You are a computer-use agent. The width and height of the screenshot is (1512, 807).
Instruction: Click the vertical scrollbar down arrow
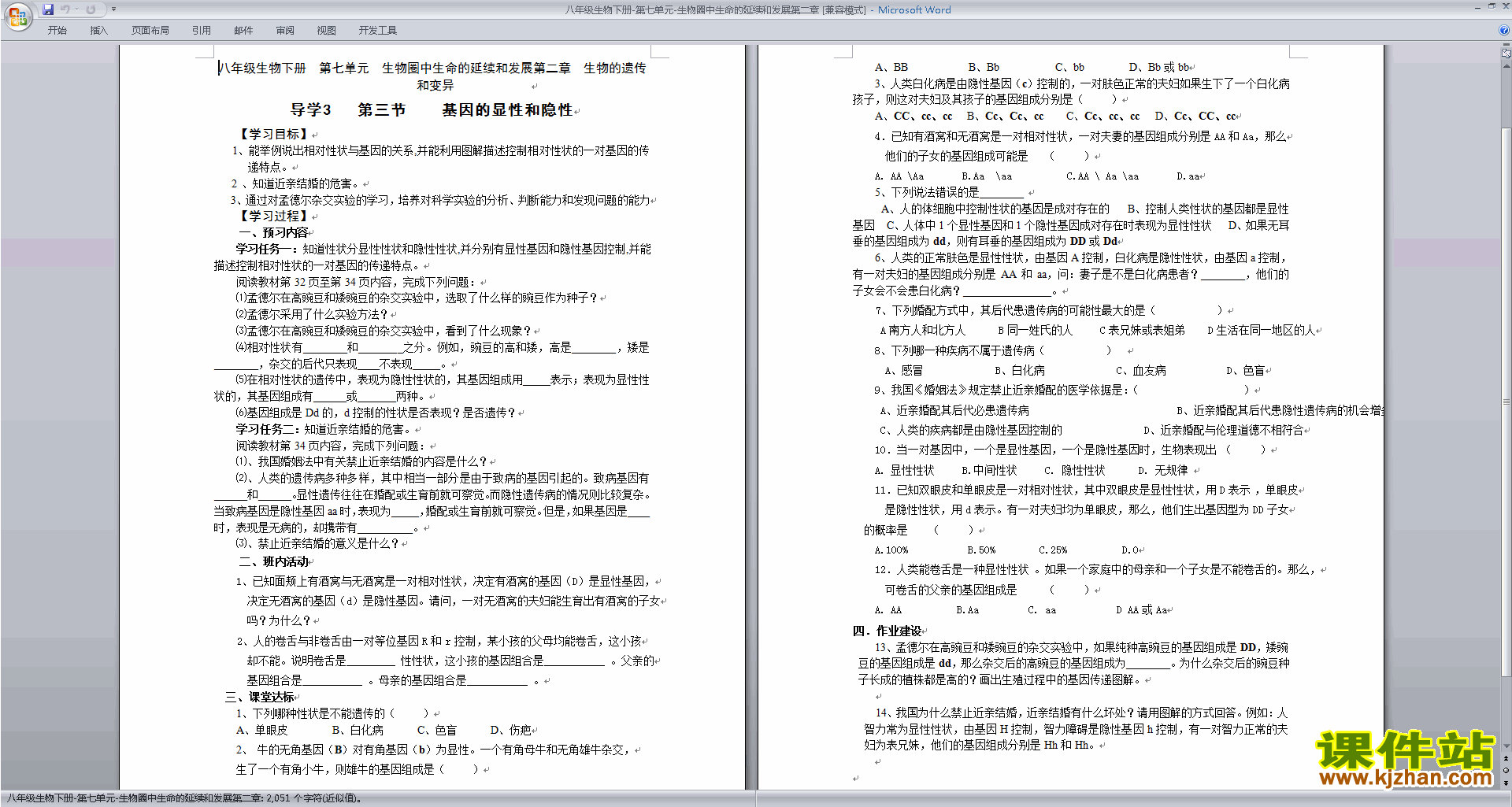[1506, 746]
